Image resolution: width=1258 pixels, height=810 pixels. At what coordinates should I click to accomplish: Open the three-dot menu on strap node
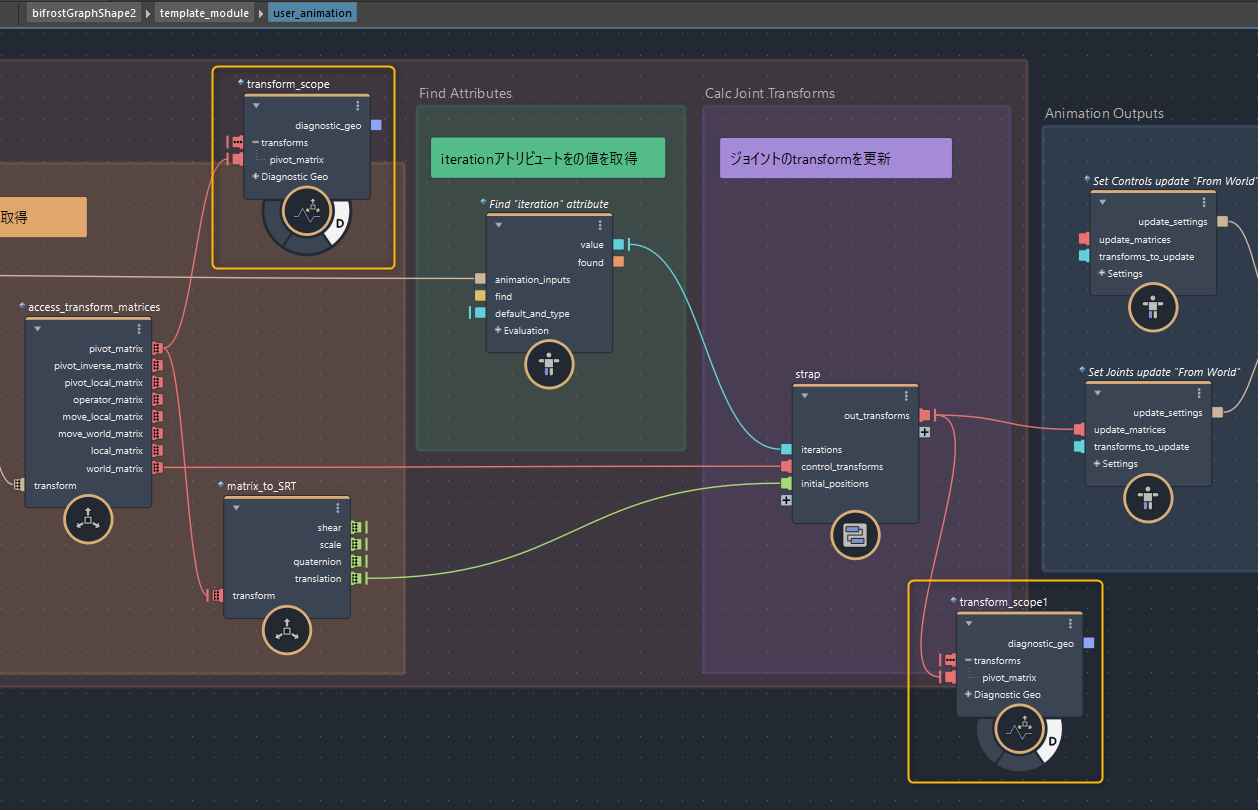pos(906,396)
